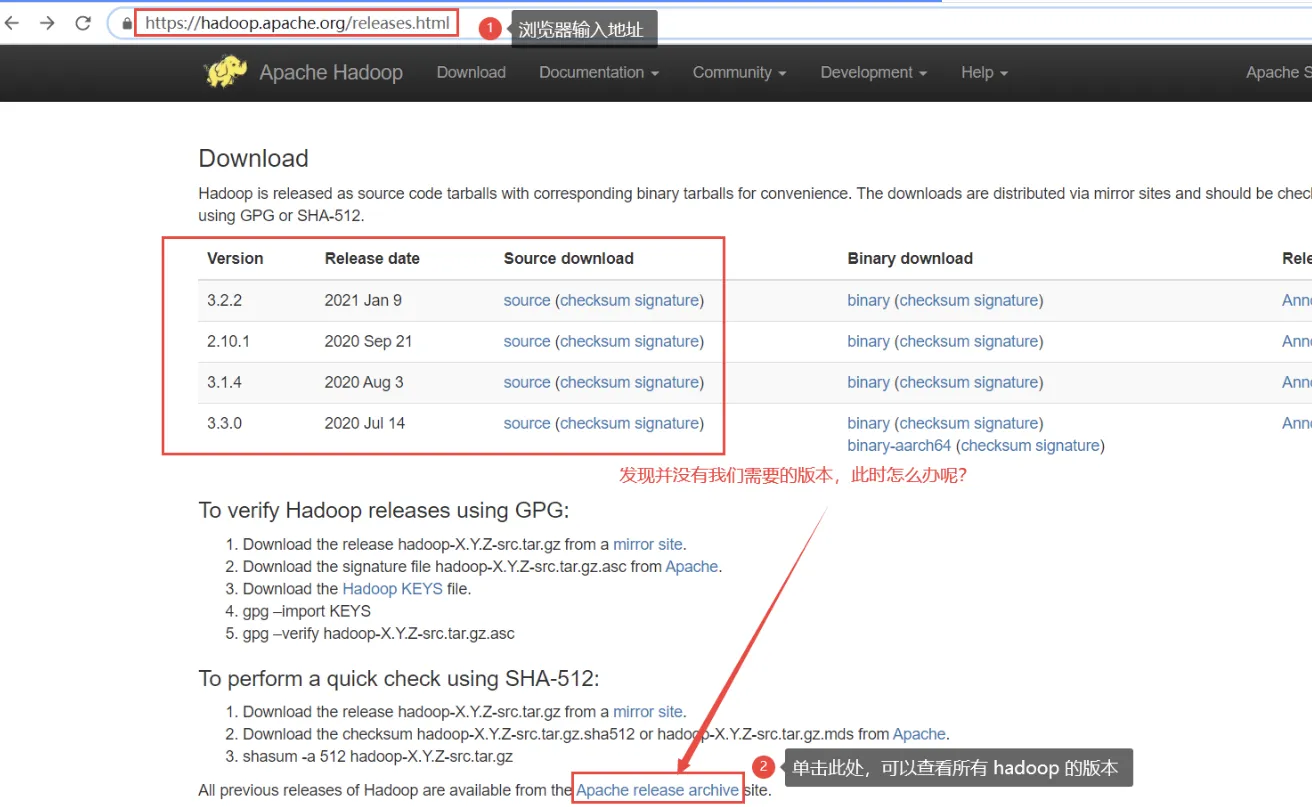Expand the Documentation dropdown menu

599,72
